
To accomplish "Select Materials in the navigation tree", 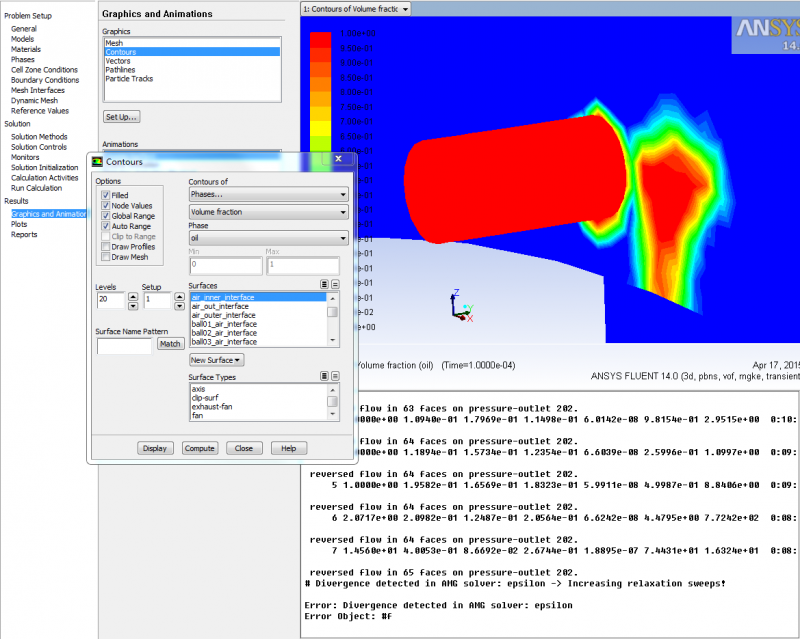I will [26, 49].
